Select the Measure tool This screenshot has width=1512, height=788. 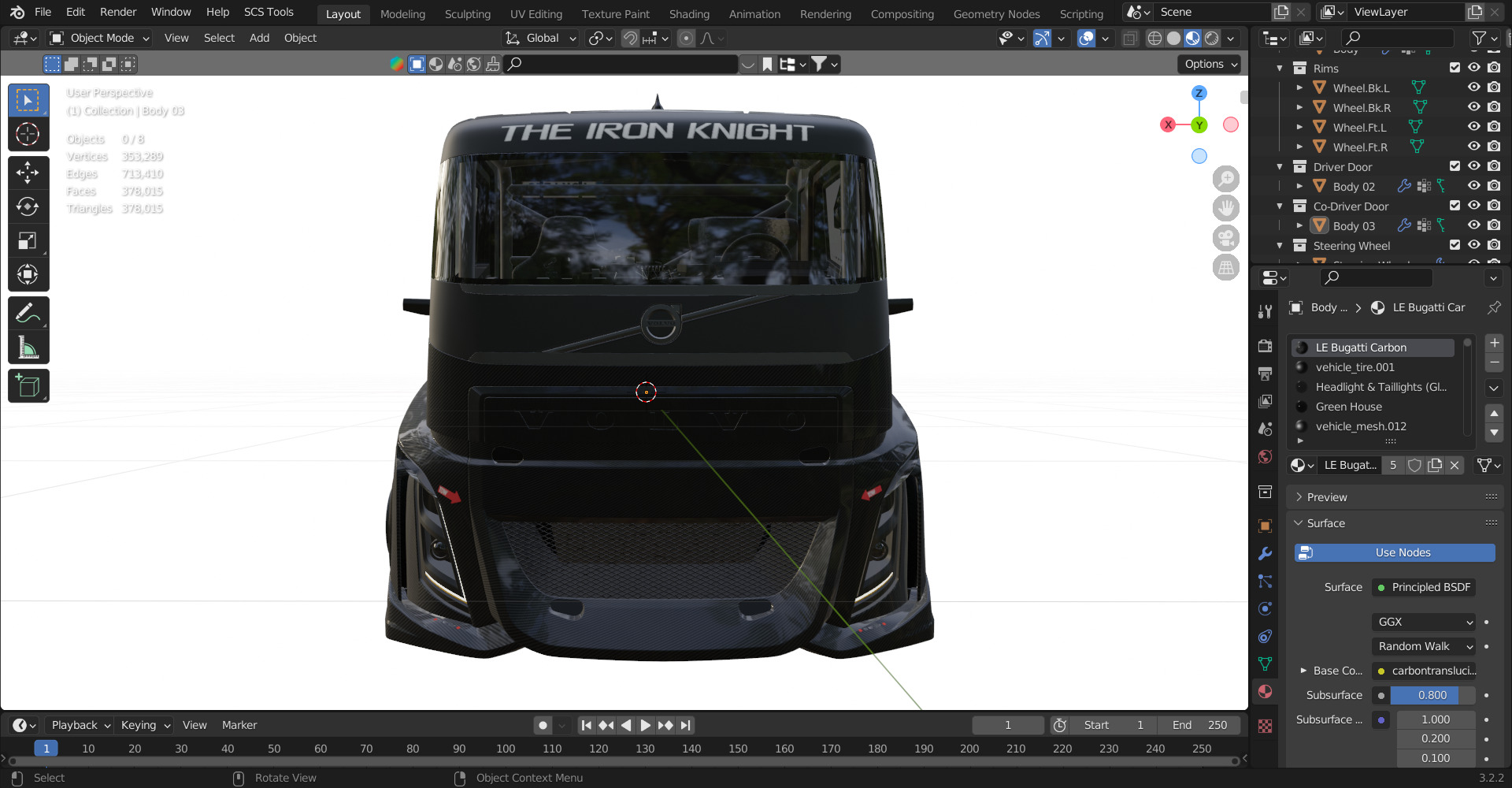(28, 347)
